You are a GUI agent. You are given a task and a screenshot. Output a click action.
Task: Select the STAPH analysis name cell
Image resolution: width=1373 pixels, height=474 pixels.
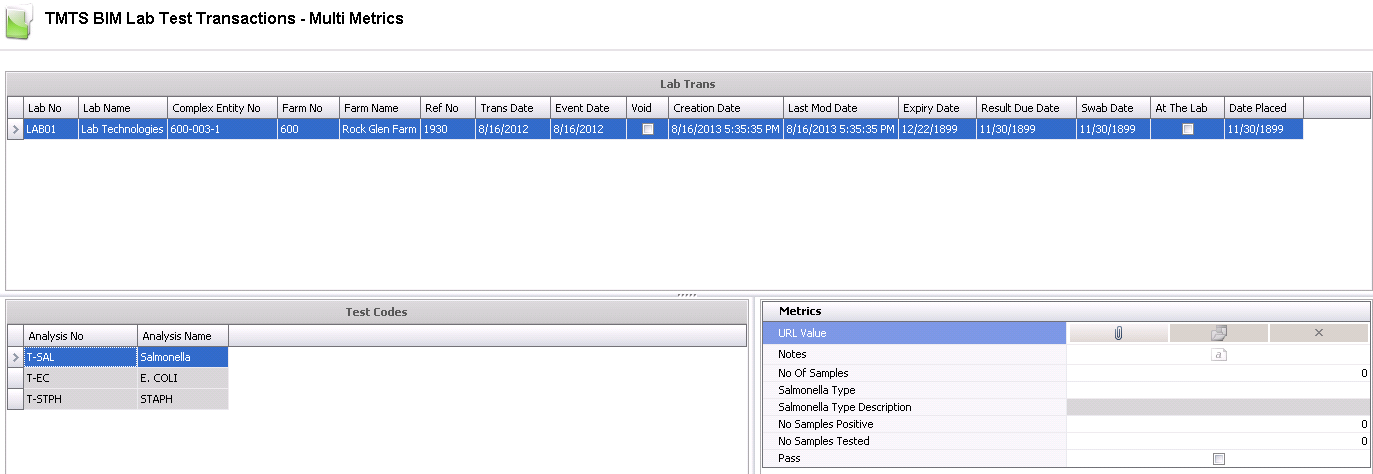pos(182,400)
